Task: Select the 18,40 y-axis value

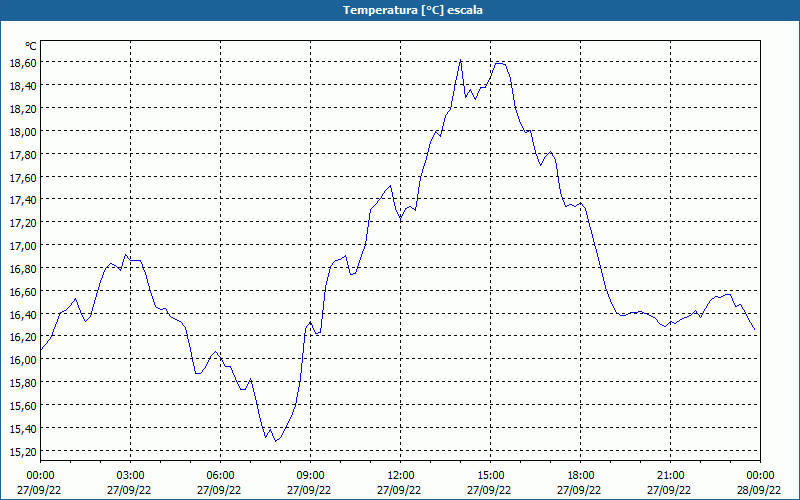Action: pos(23,86)
